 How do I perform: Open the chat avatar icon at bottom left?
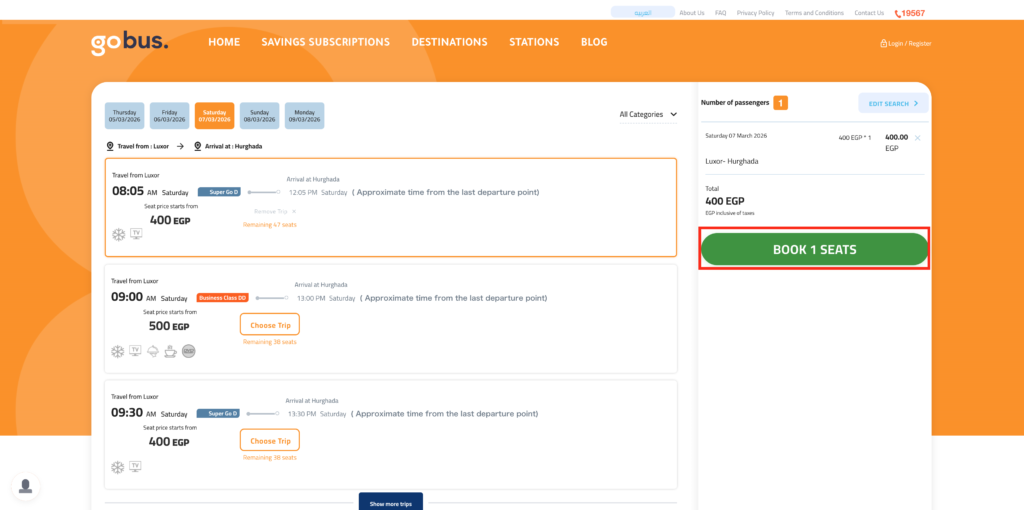pos(26,486)
